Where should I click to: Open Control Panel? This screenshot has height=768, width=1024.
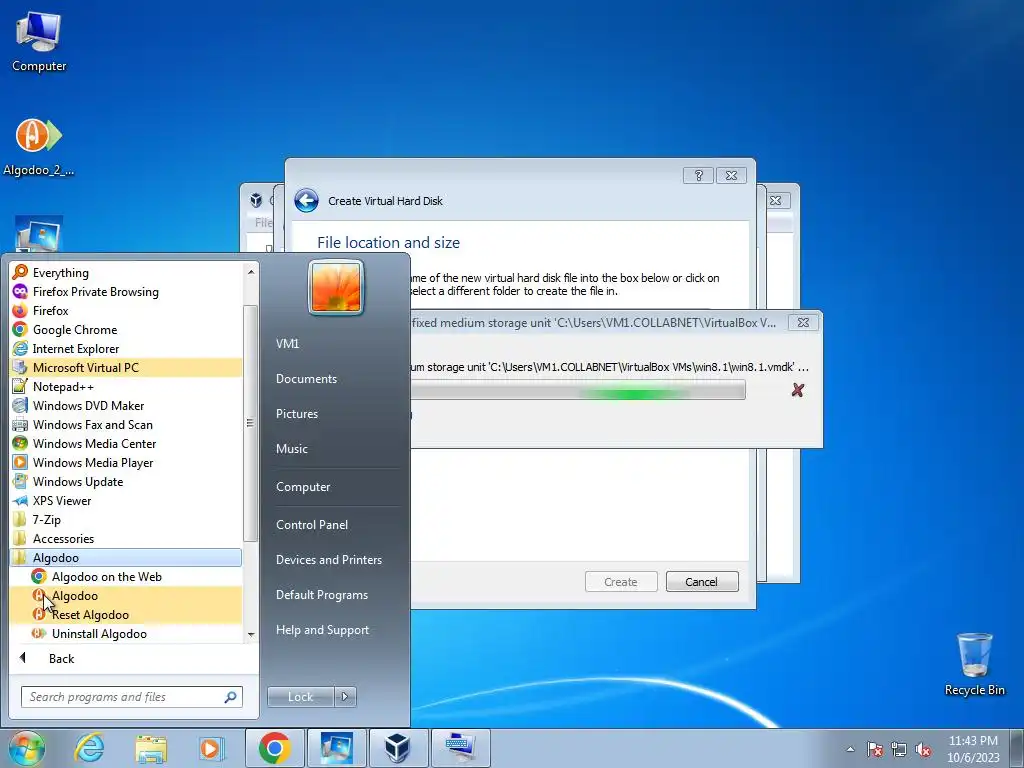(312, 524)
